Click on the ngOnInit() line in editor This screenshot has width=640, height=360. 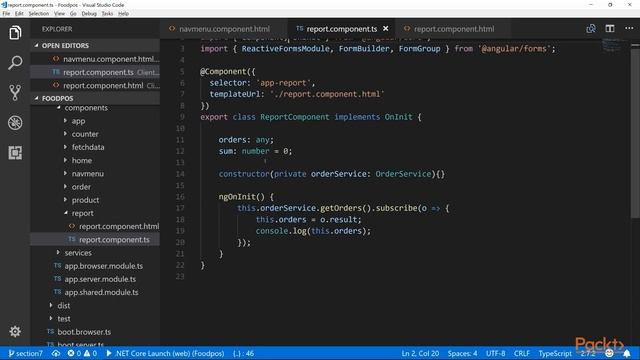tap(246, 197)
